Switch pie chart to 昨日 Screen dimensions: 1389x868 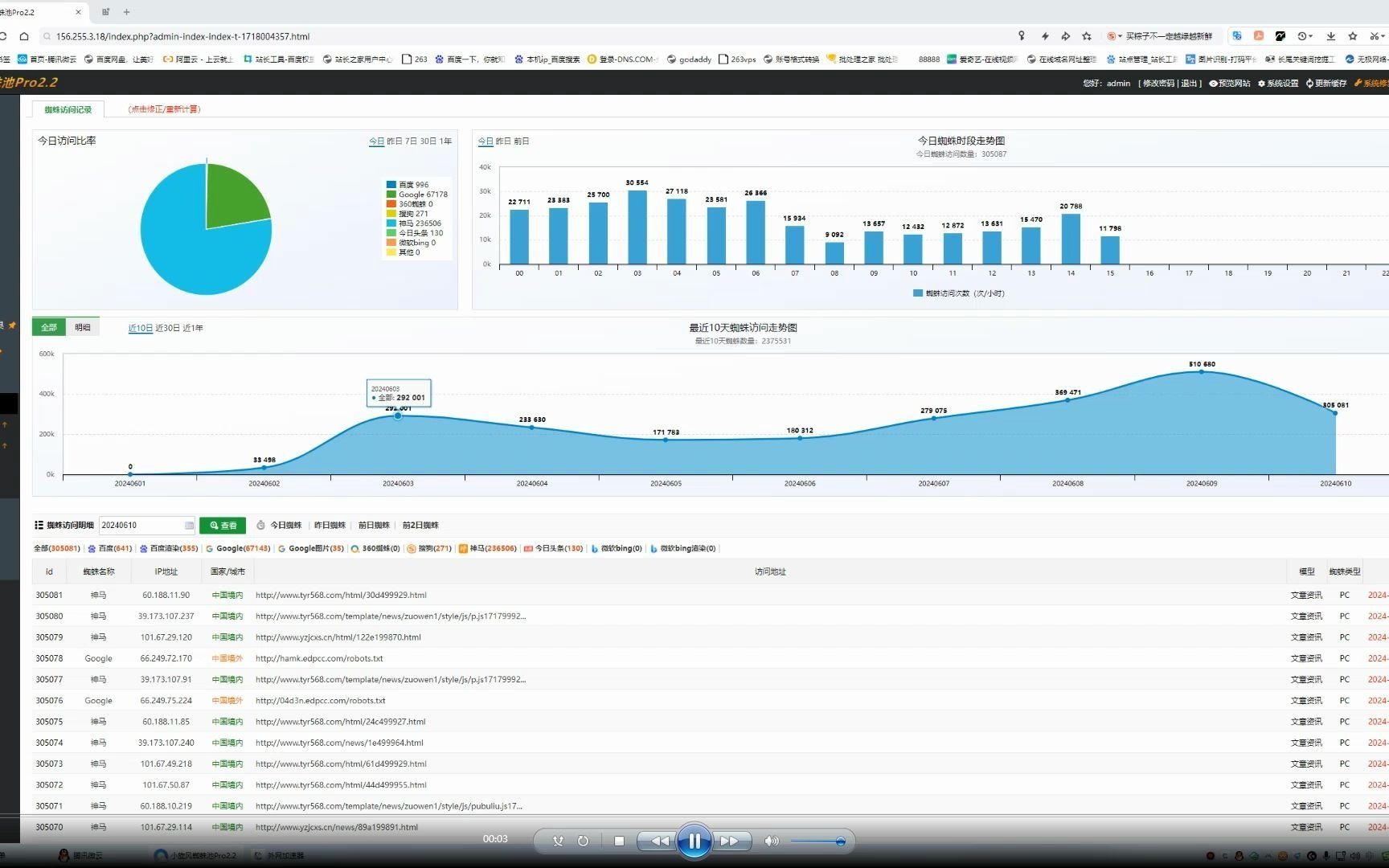point(394,141)
